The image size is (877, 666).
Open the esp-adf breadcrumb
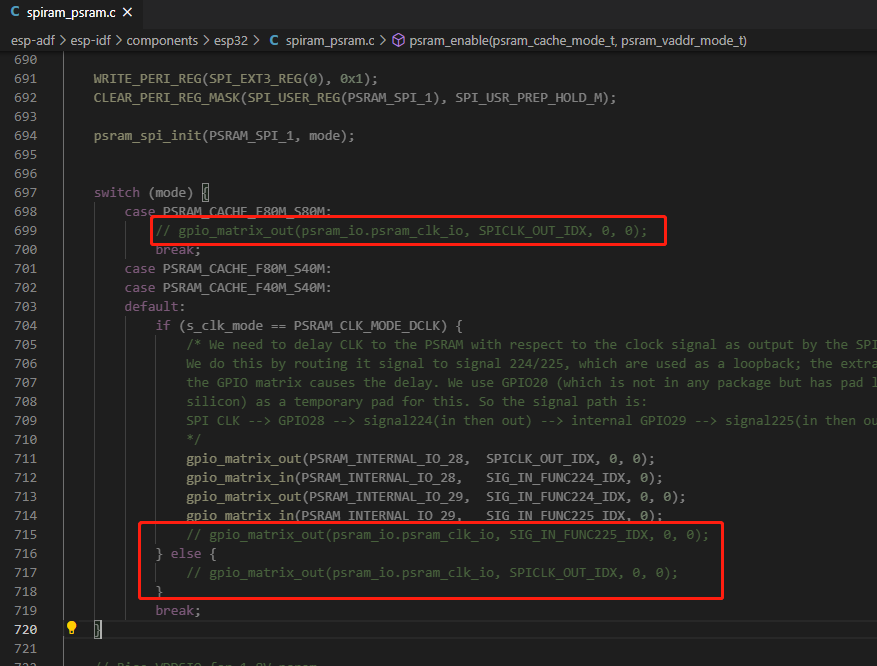[32, 41]
